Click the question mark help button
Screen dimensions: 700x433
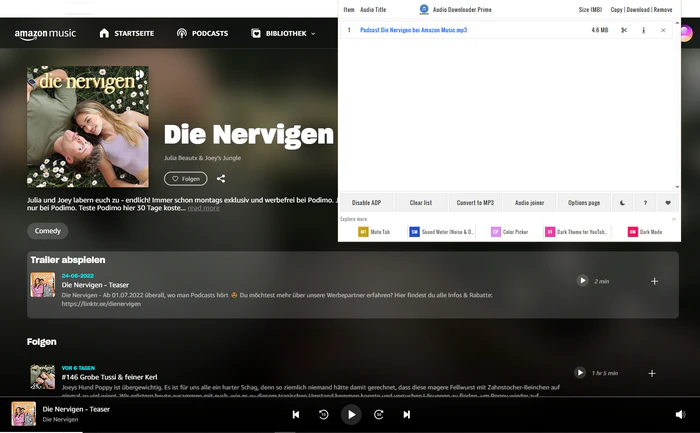pos(645,203)
